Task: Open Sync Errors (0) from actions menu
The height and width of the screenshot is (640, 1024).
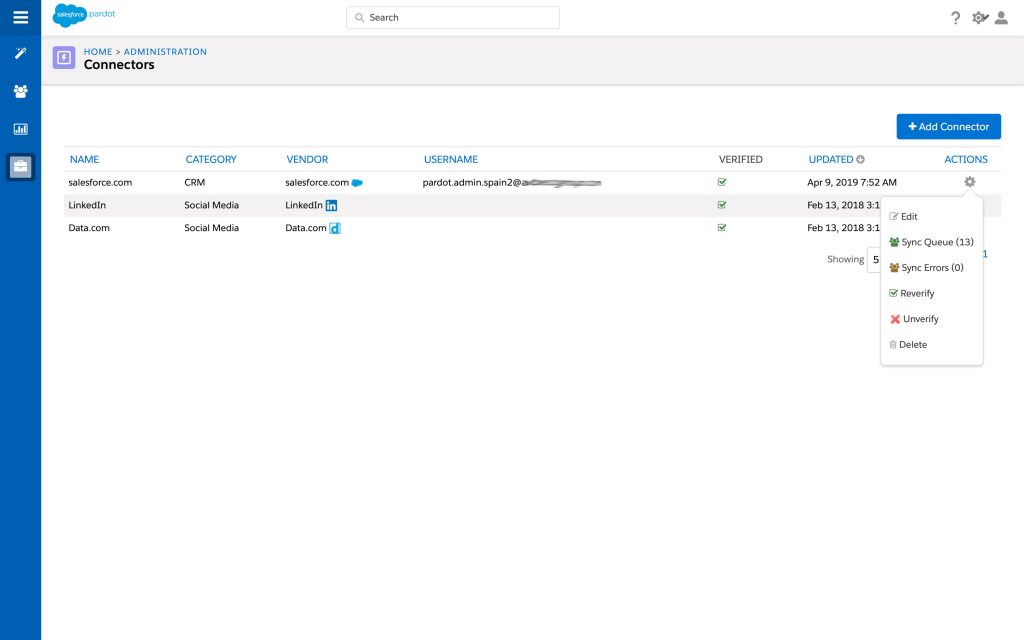Action: click(926, 267)
